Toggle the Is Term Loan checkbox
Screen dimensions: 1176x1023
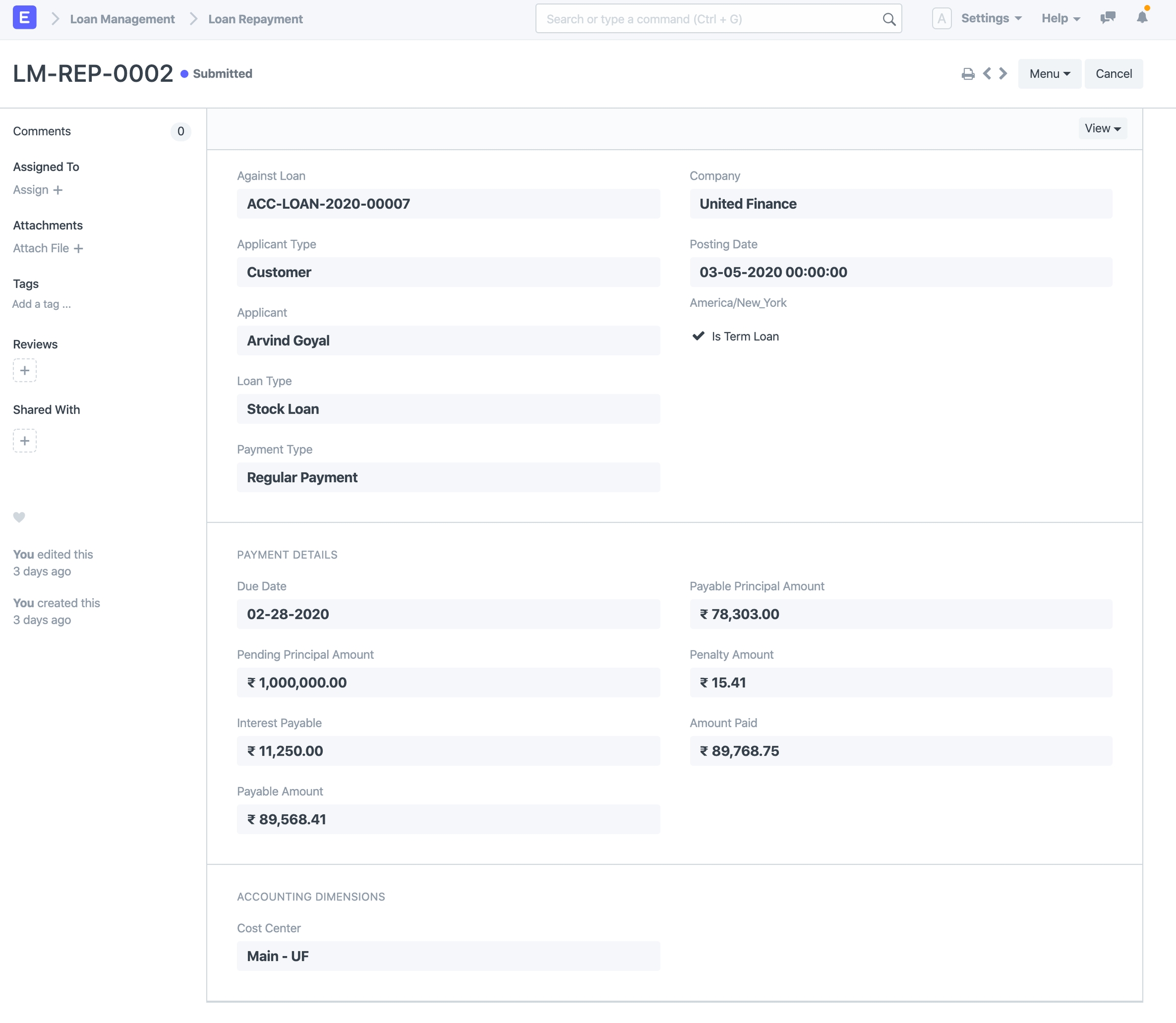click(x=698, y=336)
